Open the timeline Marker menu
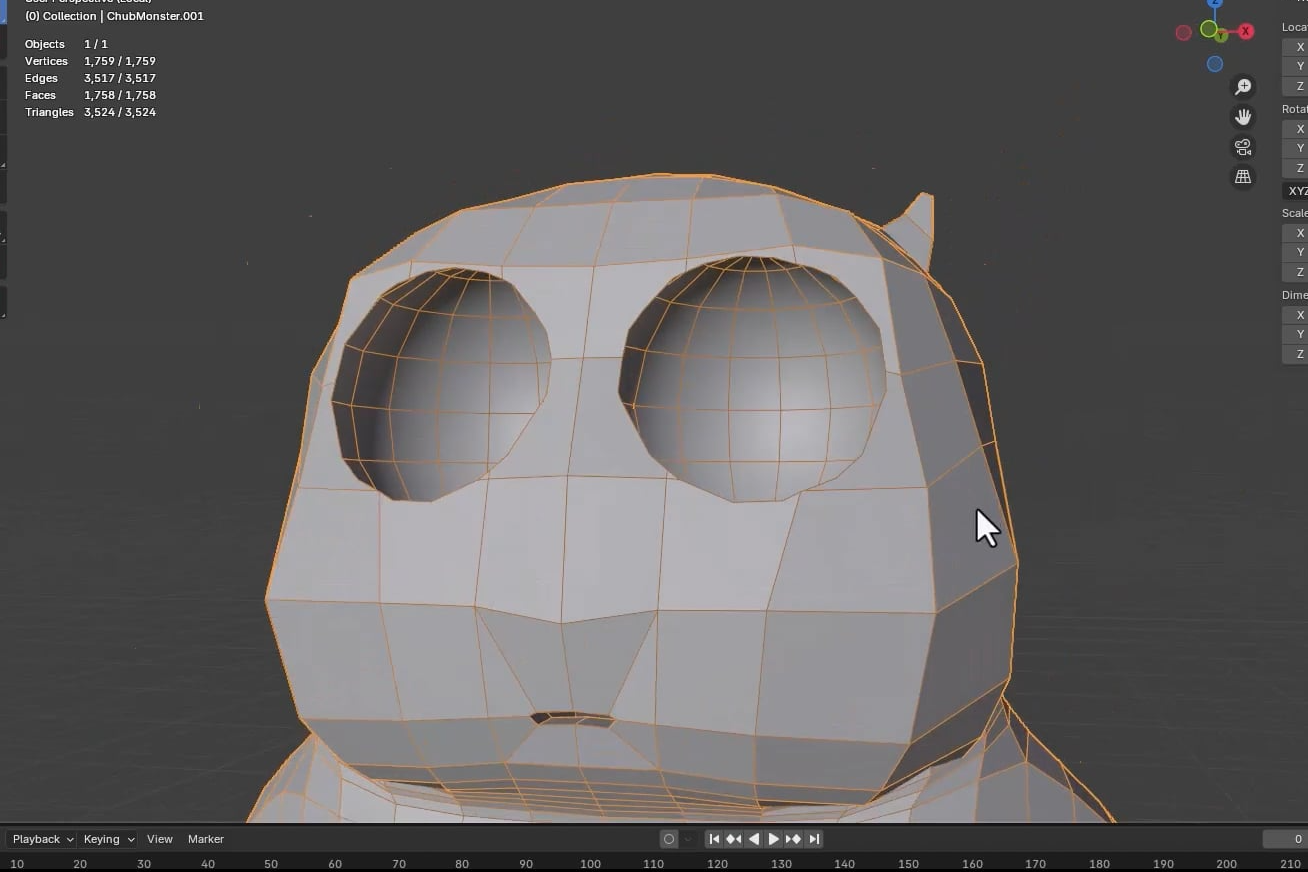 click(206, 839)
